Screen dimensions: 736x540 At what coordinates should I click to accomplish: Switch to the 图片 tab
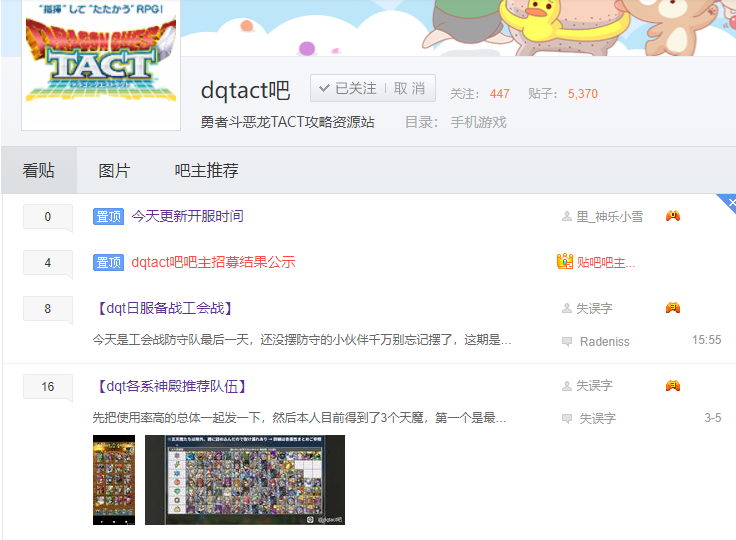114,170
